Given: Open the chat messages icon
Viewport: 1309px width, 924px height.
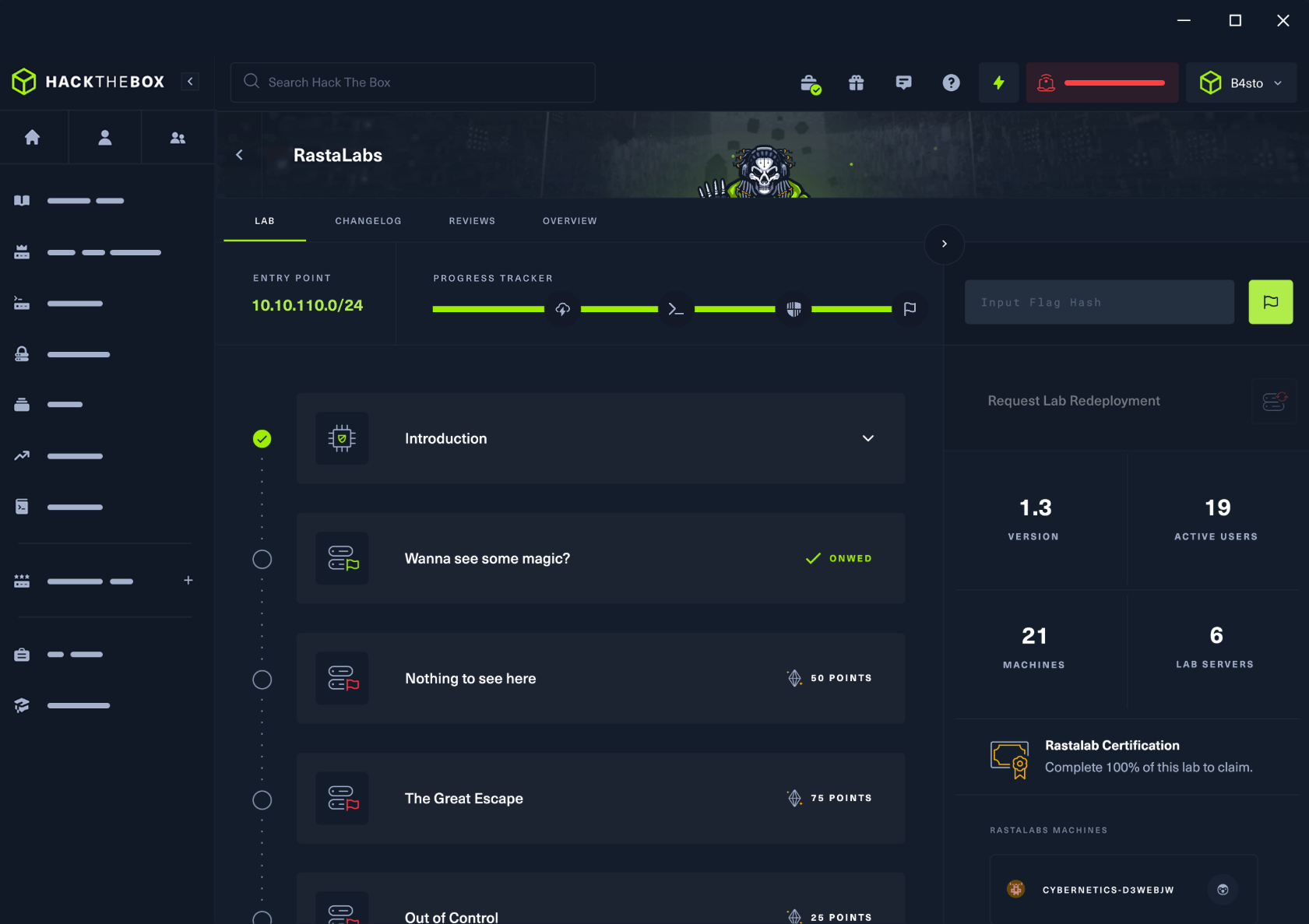Looking at the screenshot, I should [903, 83].
